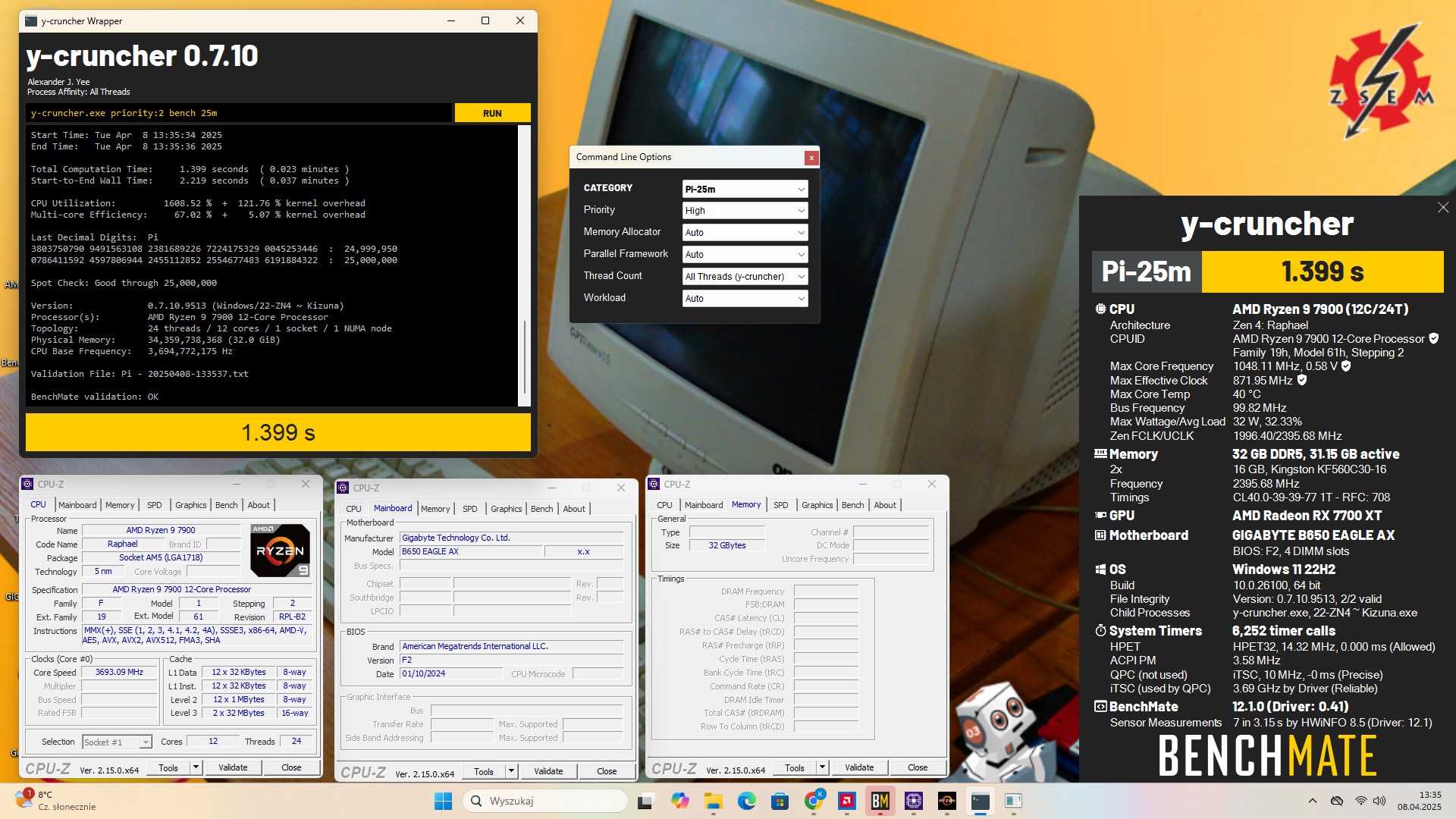Show hidden system tray icons

1312,801
